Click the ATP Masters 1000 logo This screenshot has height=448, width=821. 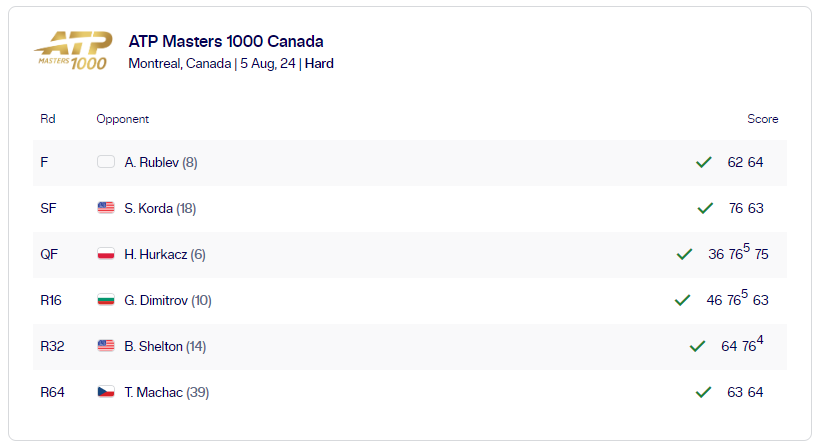point(73,51)
